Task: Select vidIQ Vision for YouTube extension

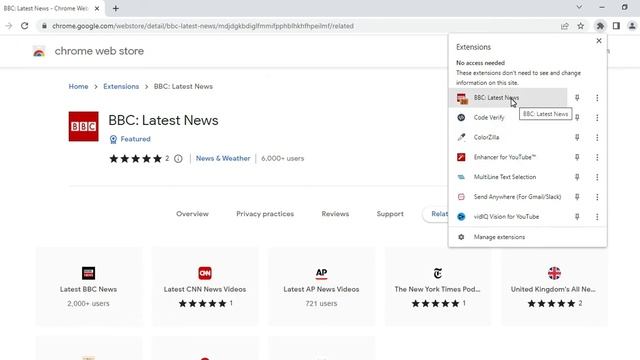Action: point(508,216)
